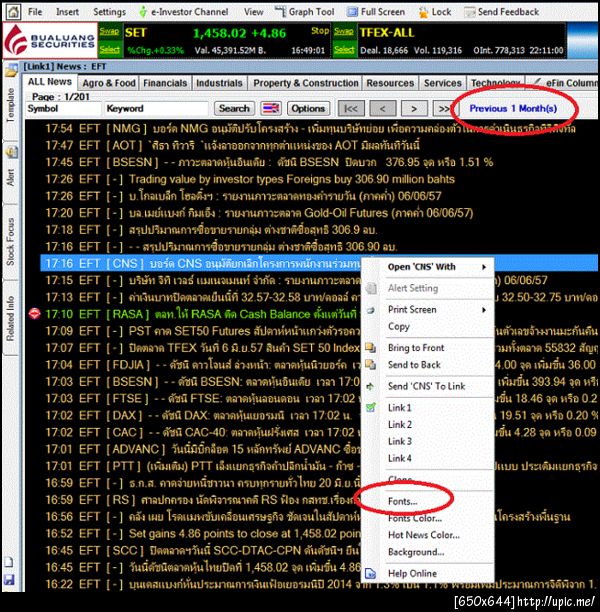Click the eFin Column pencil icon tab
This screenshot has height=612, width=600.
[538, 82]
